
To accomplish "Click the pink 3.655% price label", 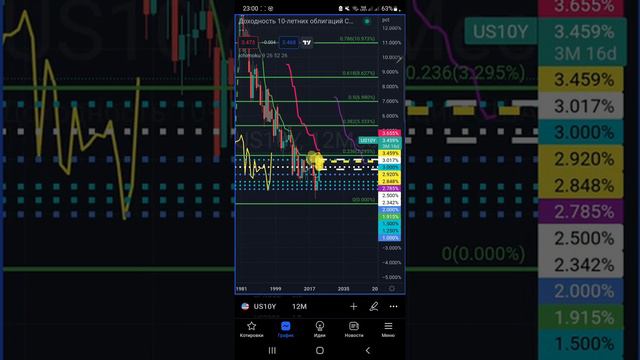I will pyautogui.click(x=390, y=133).
